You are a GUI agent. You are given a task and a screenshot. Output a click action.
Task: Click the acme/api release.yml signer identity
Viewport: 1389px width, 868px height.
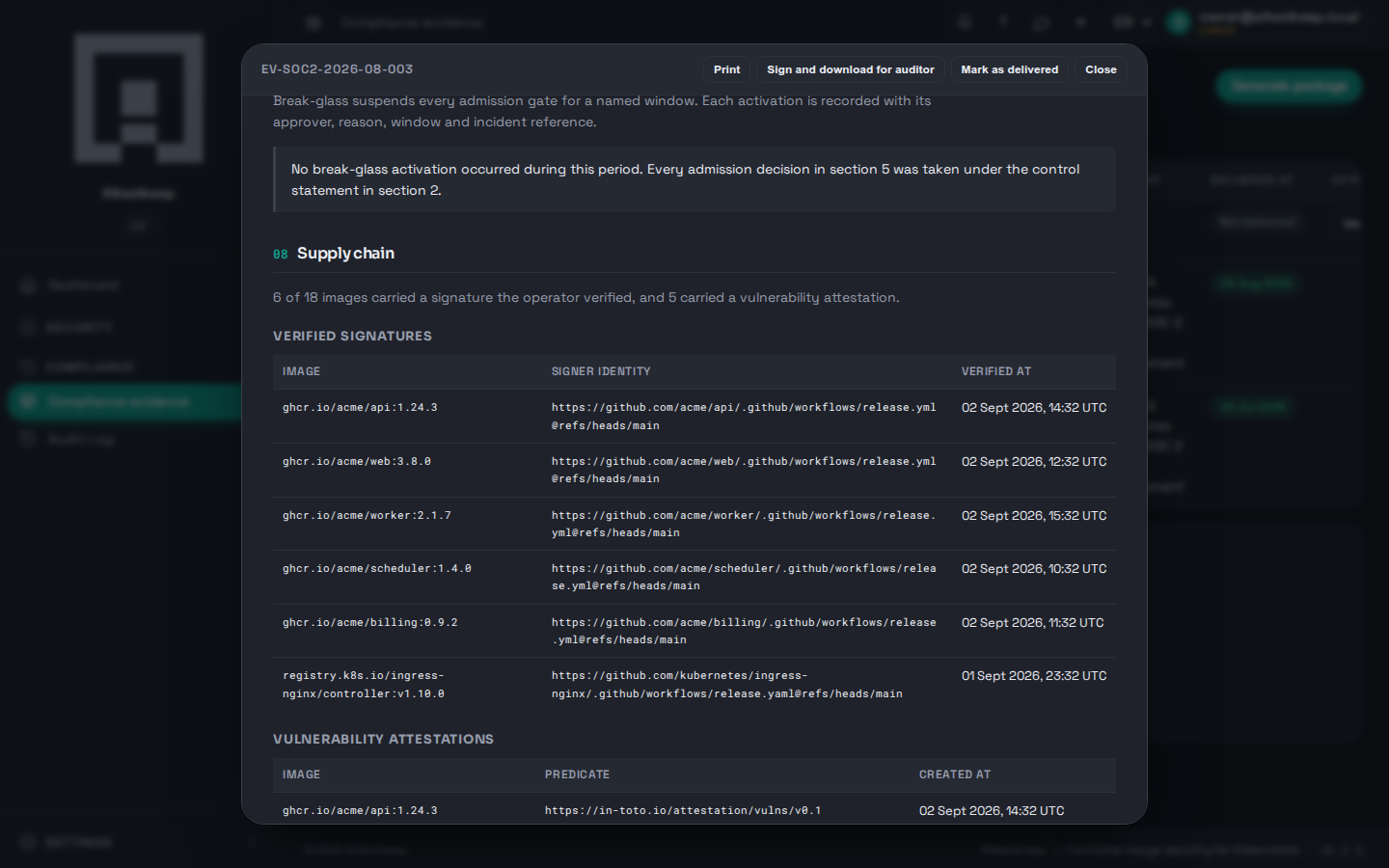click(744, 417)
